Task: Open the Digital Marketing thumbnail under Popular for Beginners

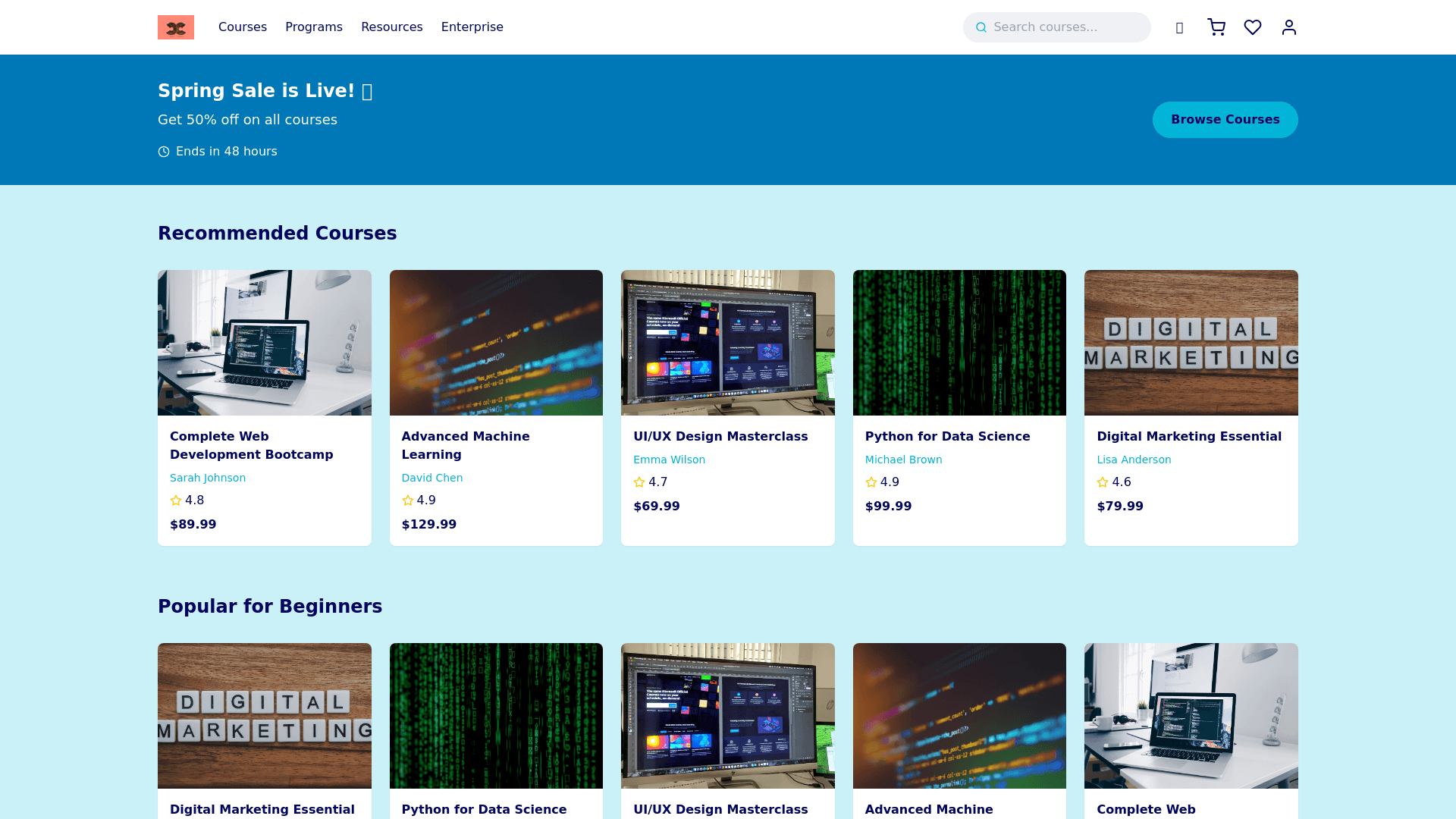Action: pyautogui.click(x=264, y=716)
